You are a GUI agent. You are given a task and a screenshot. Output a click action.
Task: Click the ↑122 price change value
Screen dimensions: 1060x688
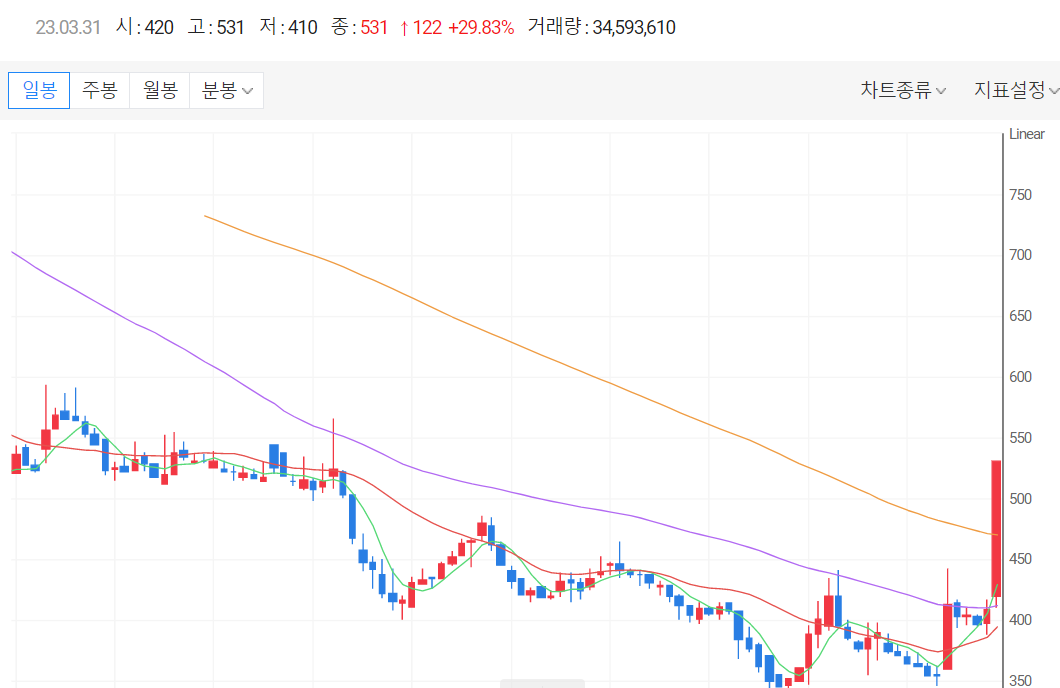tap(420, 28)
